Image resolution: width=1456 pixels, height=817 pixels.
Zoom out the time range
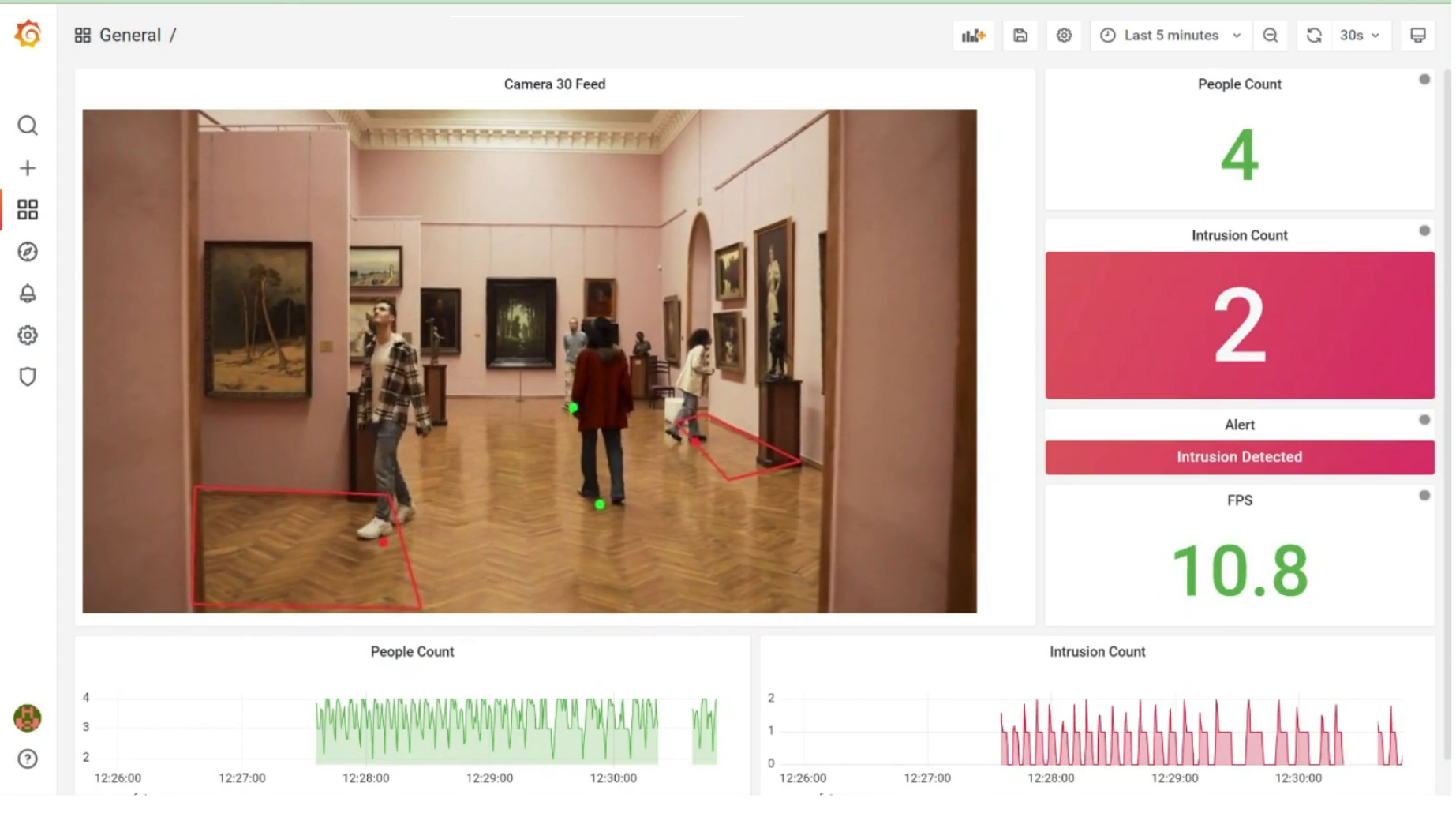tap(1271, 36)
